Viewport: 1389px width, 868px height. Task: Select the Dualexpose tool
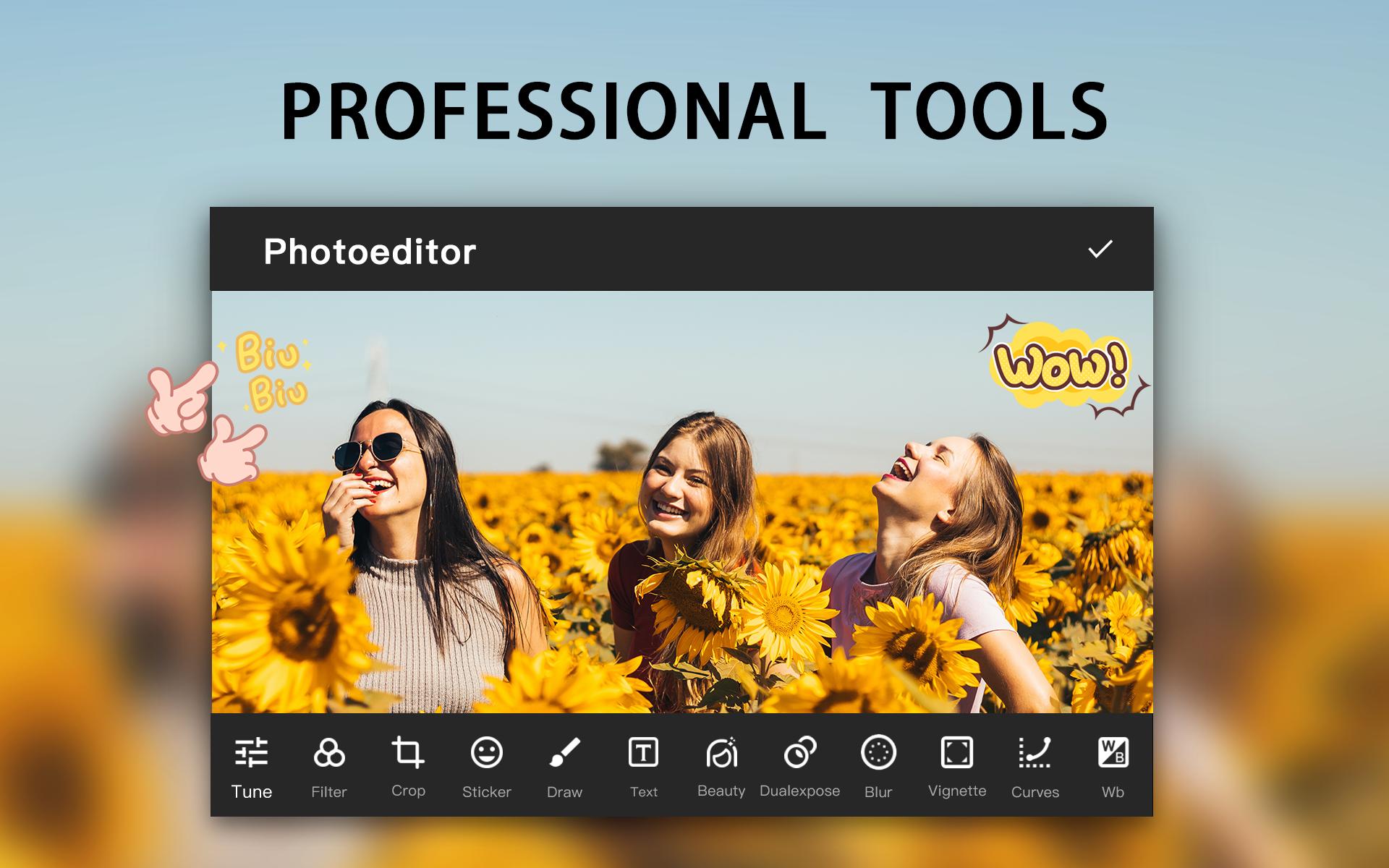coord(800,767)
